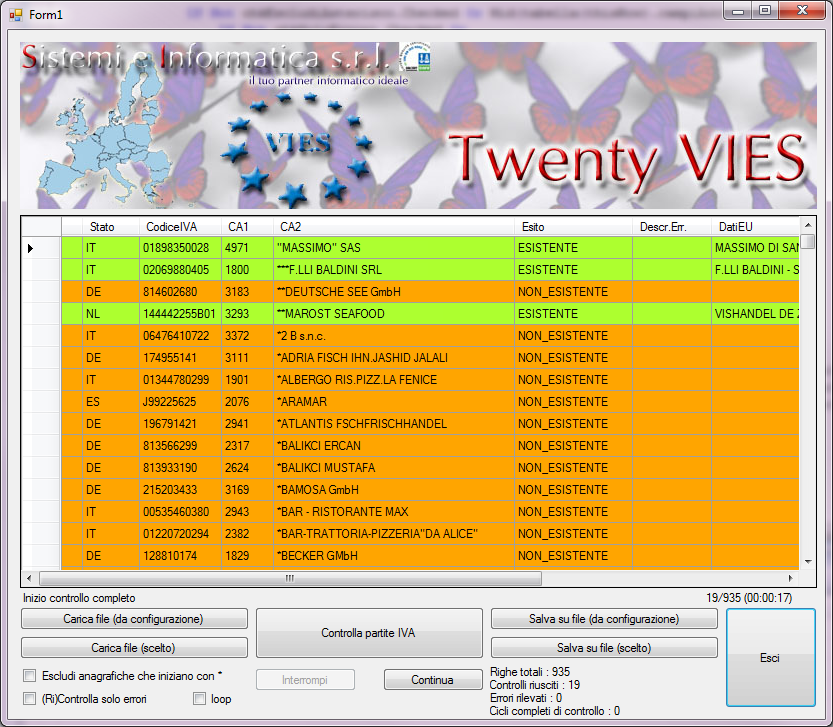Click the horizontal scroll right arrow
Viewport: 833px width, 727px height.
pyautogui.click(x=790, y=578)
